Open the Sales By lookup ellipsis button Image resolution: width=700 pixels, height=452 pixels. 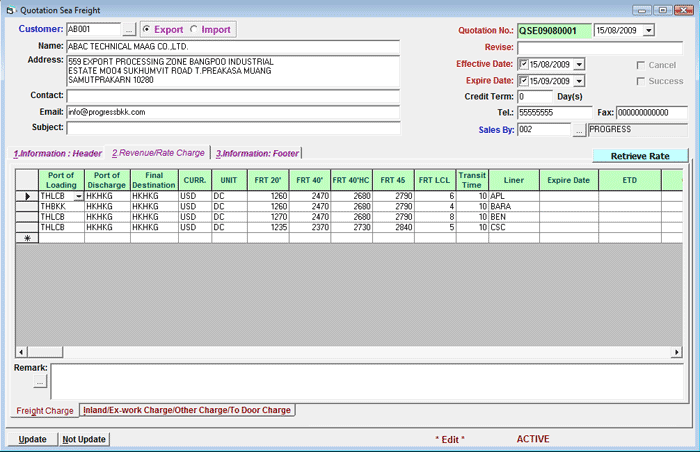(x=579, y=130)
